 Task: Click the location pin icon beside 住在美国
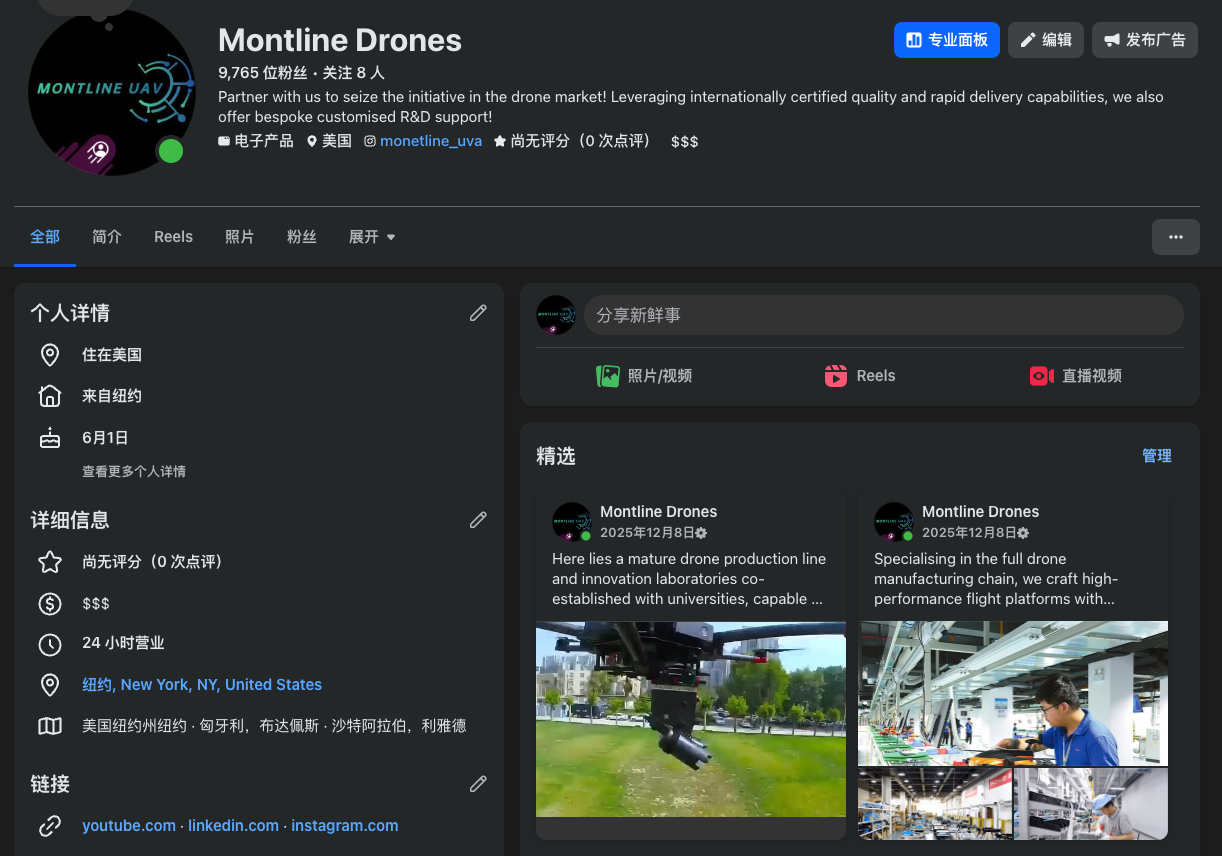click(50, 355)
